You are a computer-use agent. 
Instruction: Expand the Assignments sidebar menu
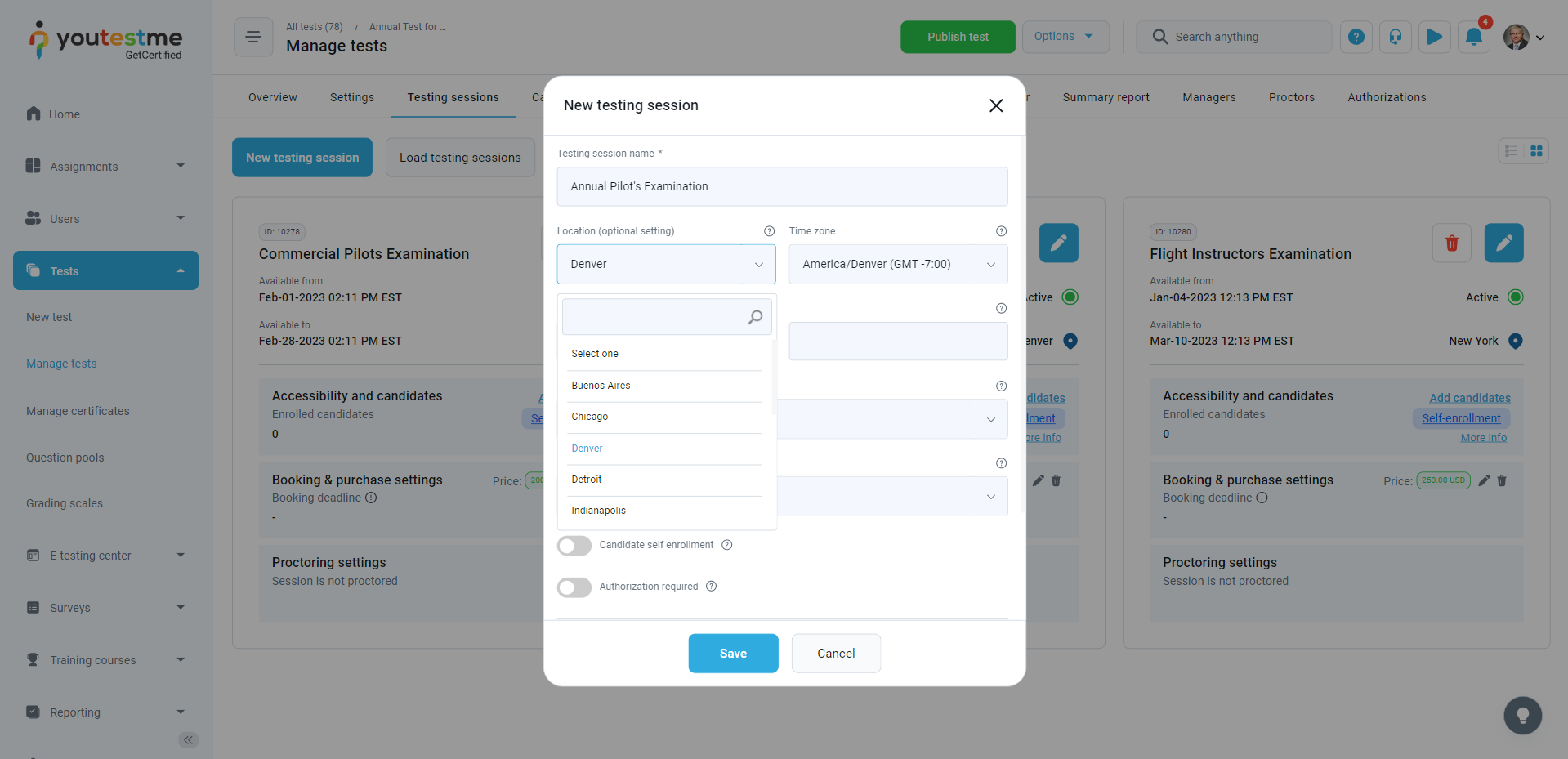pyautogui.click(x=105, y=167)
